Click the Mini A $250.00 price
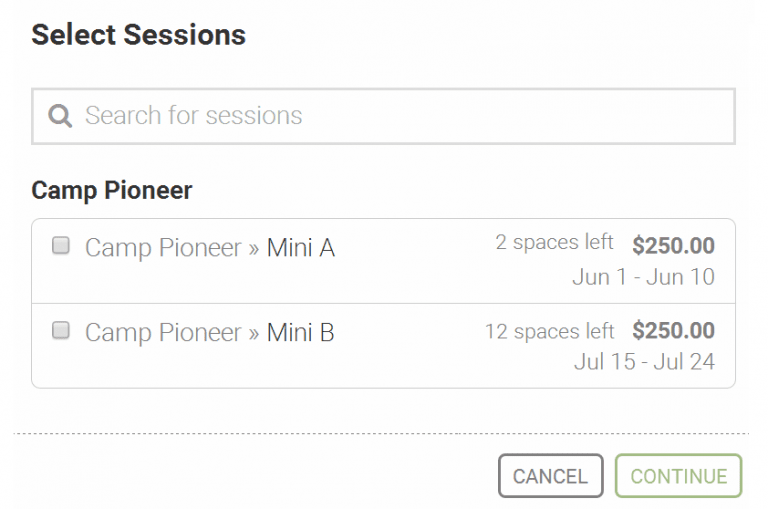This screenshot has width=768, height=509. (x=673, y=245)
